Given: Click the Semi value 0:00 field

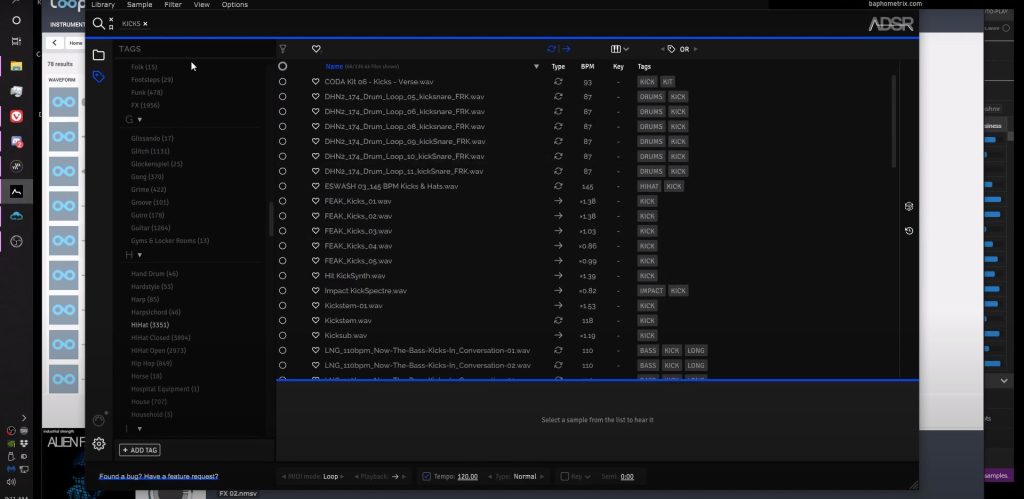Looking at the screenshot, I should [627, 477].
